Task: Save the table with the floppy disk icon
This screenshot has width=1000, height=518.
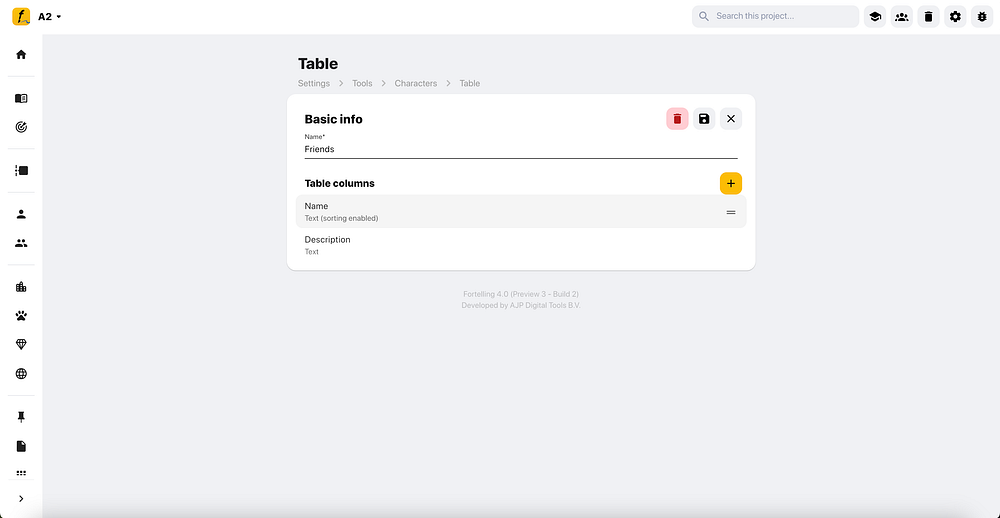Action: click(704, 119)
